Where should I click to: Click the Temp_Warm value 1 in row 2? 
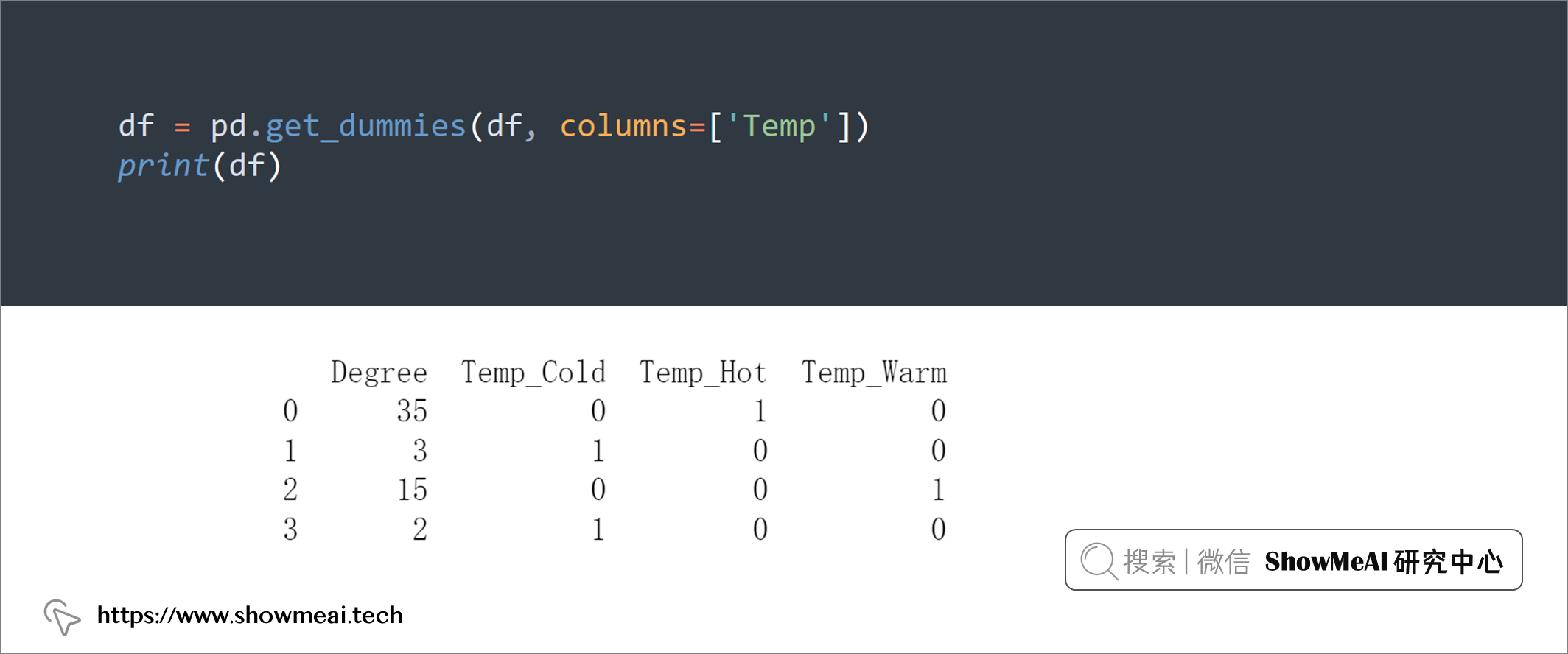coord(938,490)
